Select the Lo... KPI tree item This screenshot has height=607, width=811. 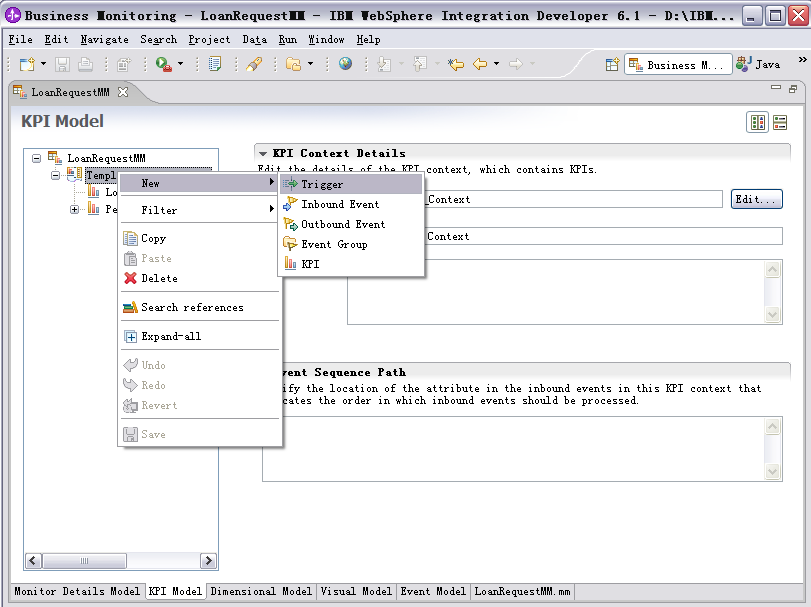(102, 192)
